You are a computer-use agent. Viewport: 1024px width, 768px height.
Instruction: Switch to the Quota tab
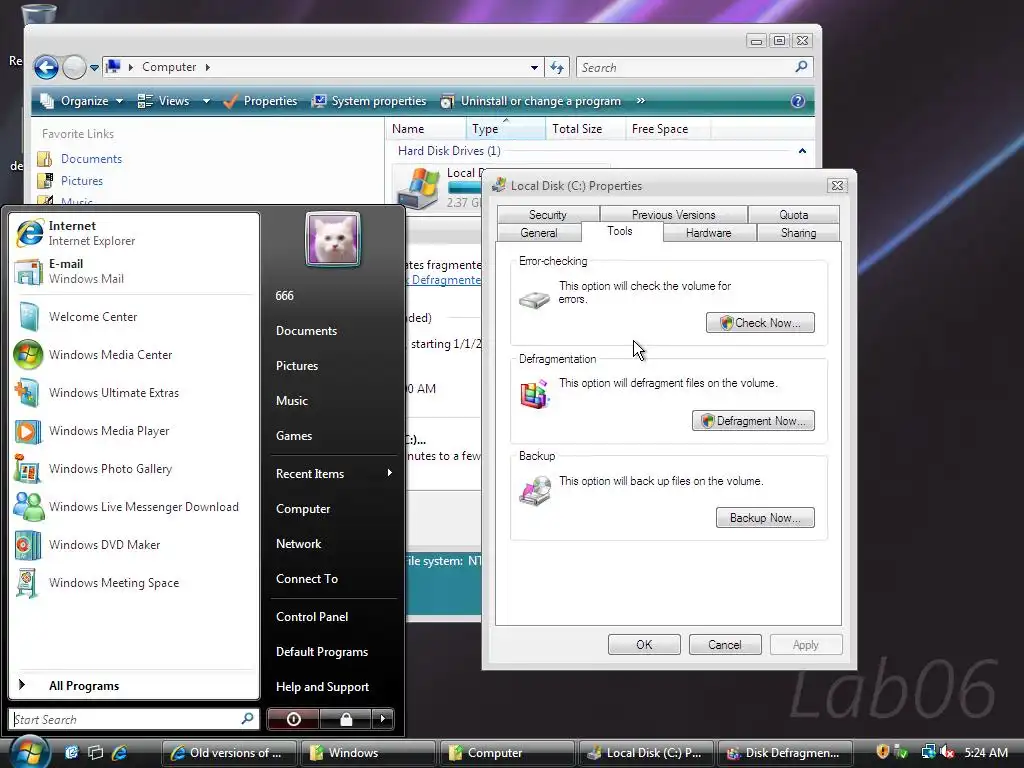pos(793,214)
